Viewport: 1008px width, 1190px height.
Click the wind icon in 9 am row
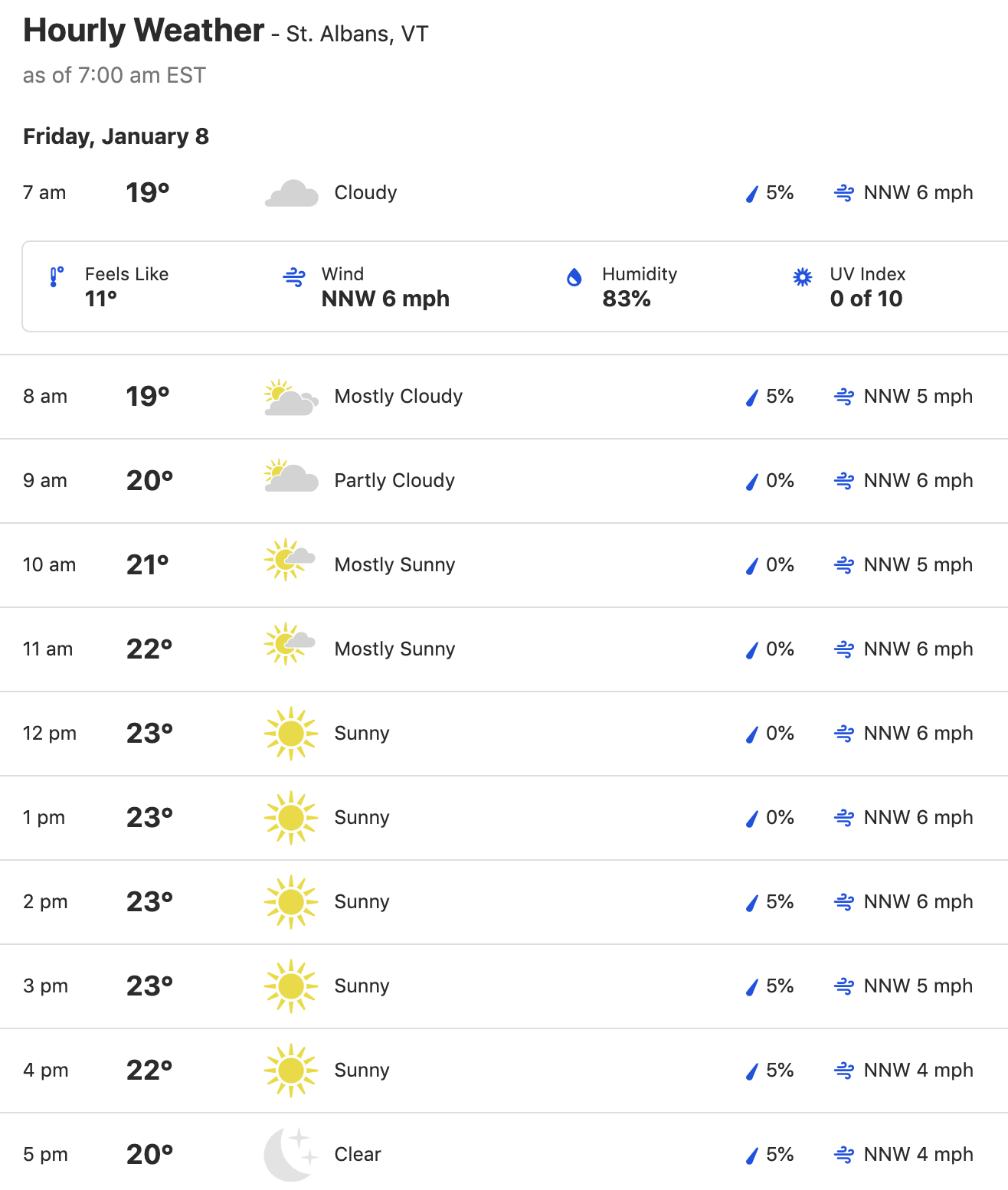[x=844, y=481]
